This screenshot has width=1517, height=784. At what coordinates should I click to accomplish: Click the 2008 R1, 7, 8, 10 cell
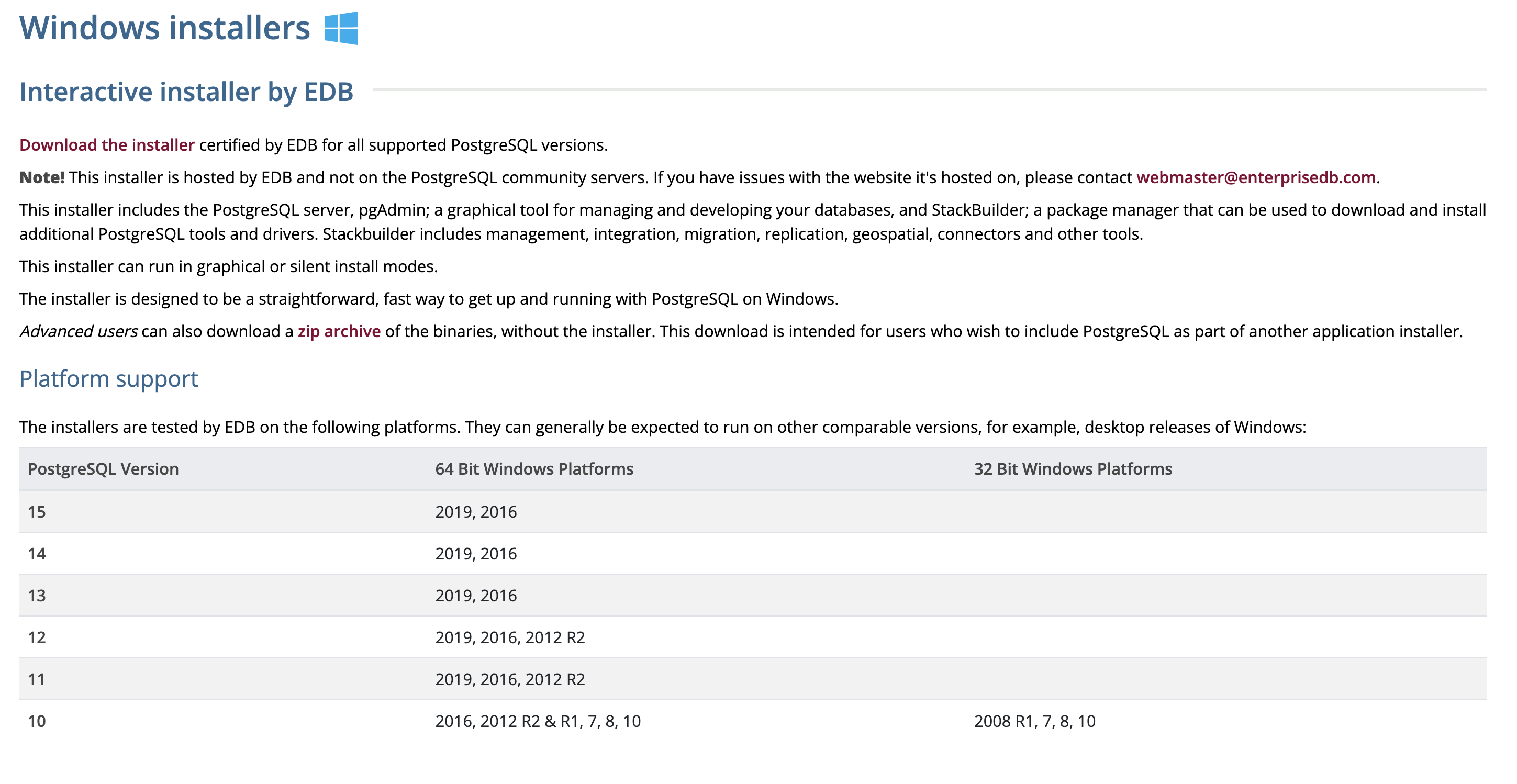[x=1034, y=721]
